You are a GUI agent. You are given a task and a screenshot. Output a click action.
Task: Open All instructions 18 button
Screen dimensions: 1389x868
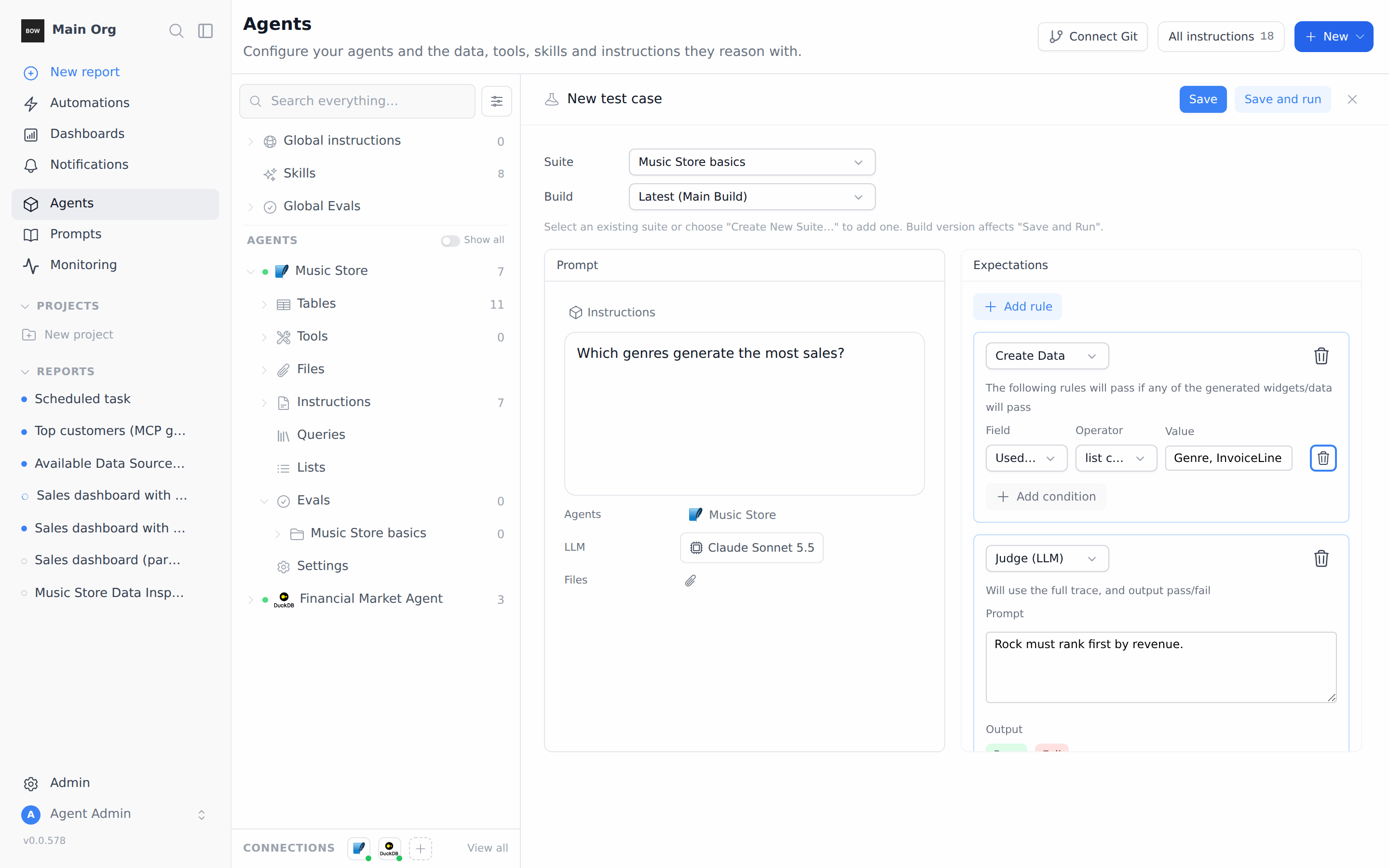coord(1220,37)
